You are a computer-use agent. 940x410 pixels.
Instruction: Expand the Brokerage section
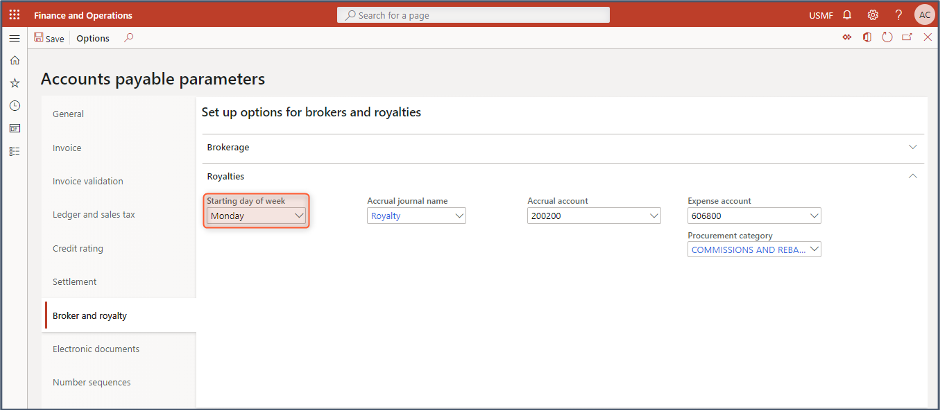click(912, 147)
